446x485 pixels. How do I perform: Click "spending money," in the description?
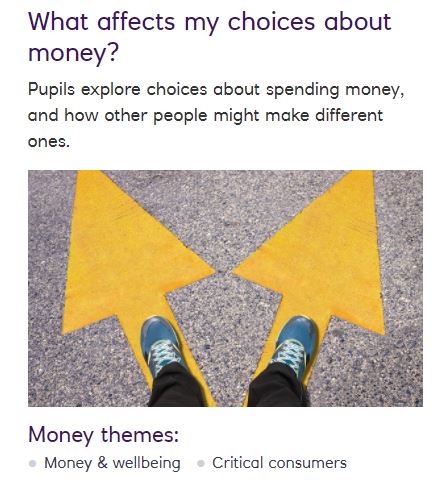coord(335,90)
